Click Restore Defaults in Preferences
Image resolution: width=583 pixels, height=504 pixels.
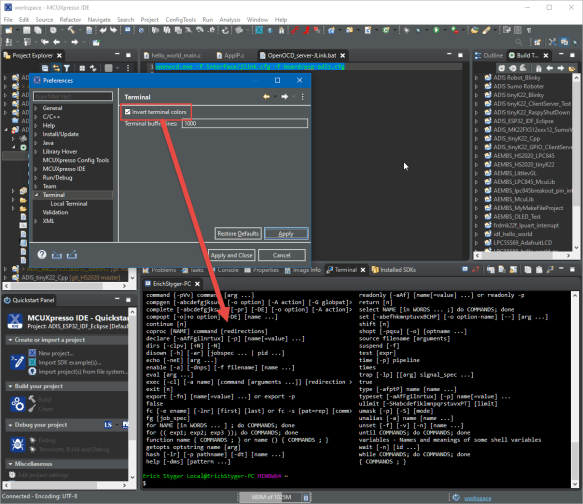[238, 234]
